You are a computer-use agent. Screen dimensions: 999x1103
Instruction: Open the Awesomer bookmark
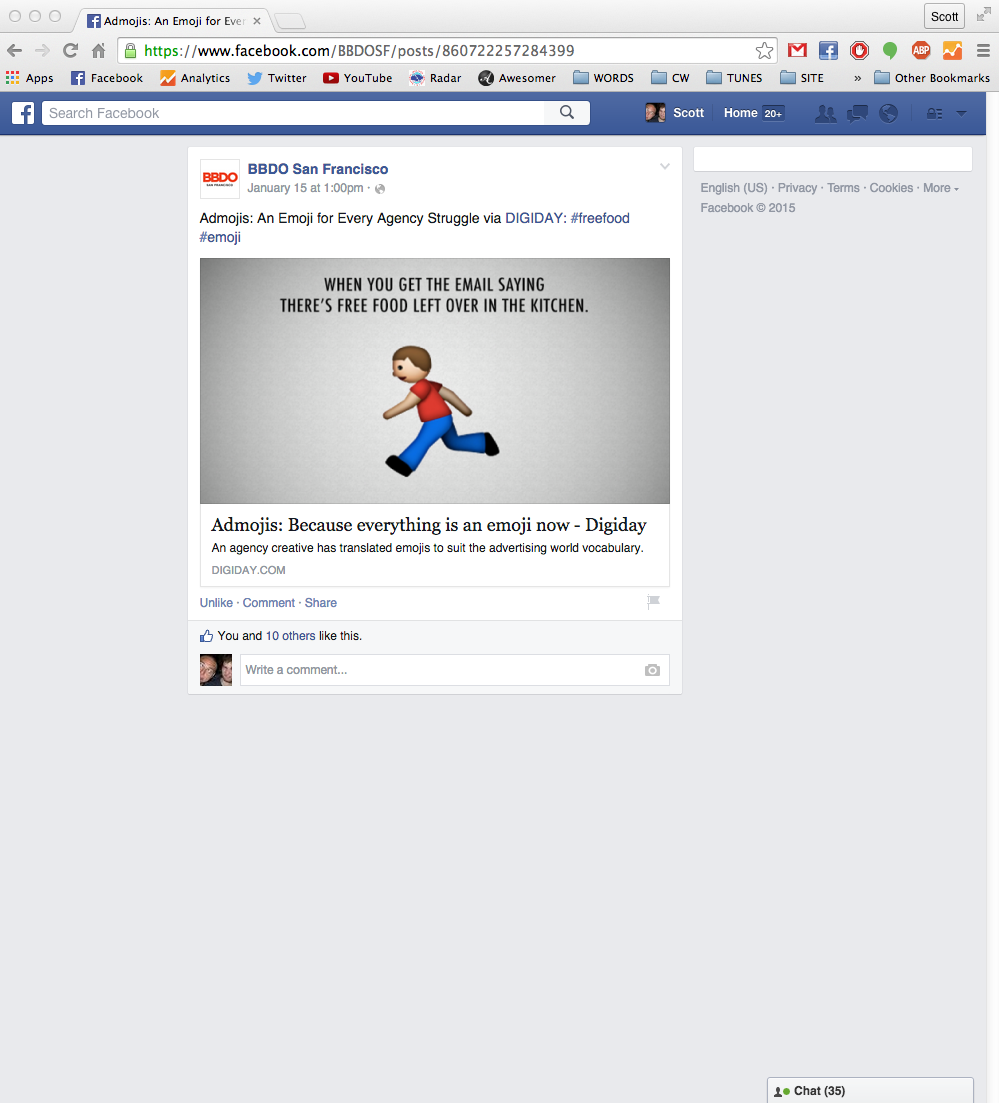[x=517, y=78]
